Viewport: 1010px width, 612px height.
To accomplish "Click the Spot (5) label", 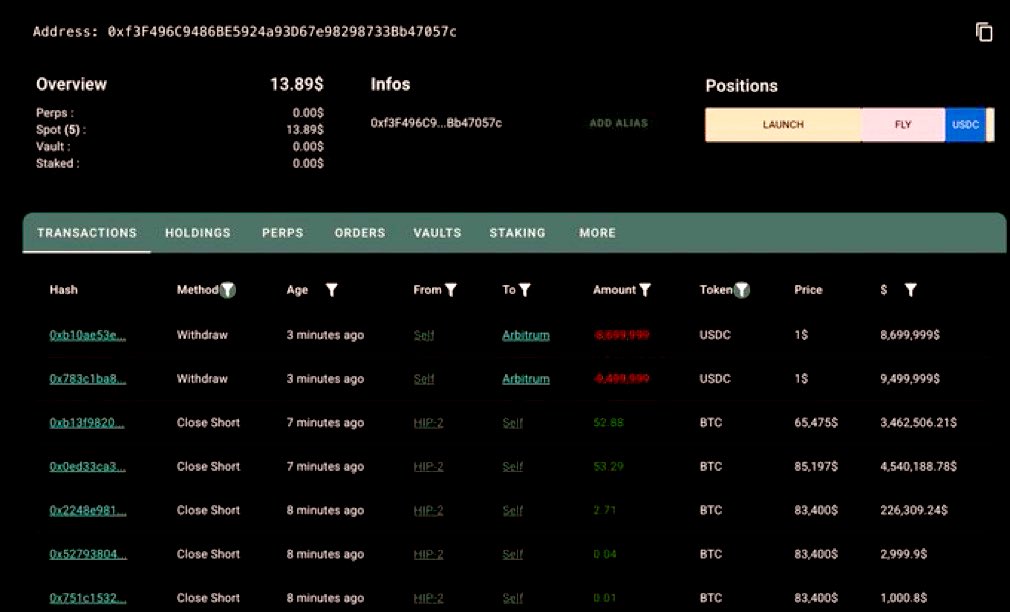I will click(61, 129).
